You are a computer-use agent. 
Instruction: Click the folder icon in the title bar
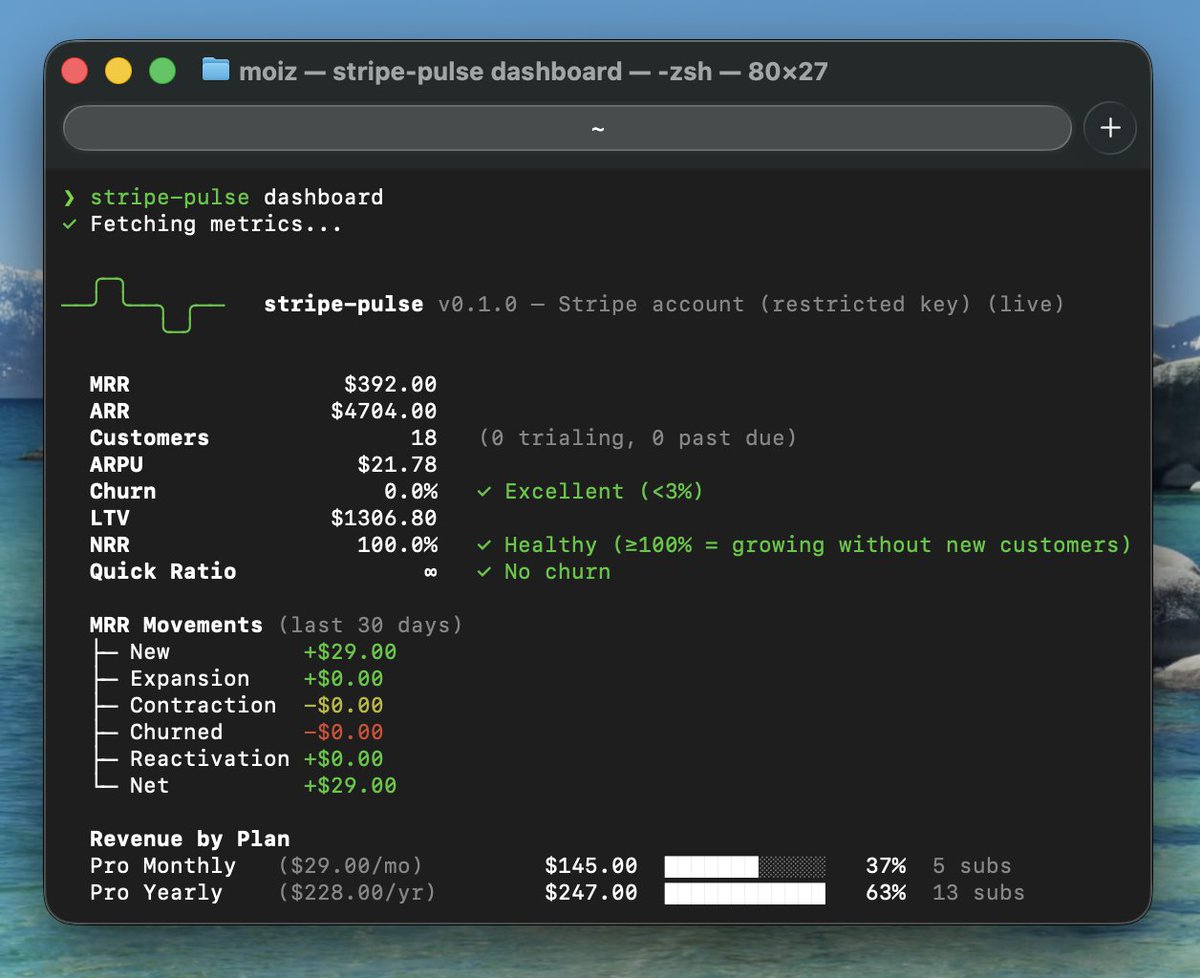click(215, 70)
